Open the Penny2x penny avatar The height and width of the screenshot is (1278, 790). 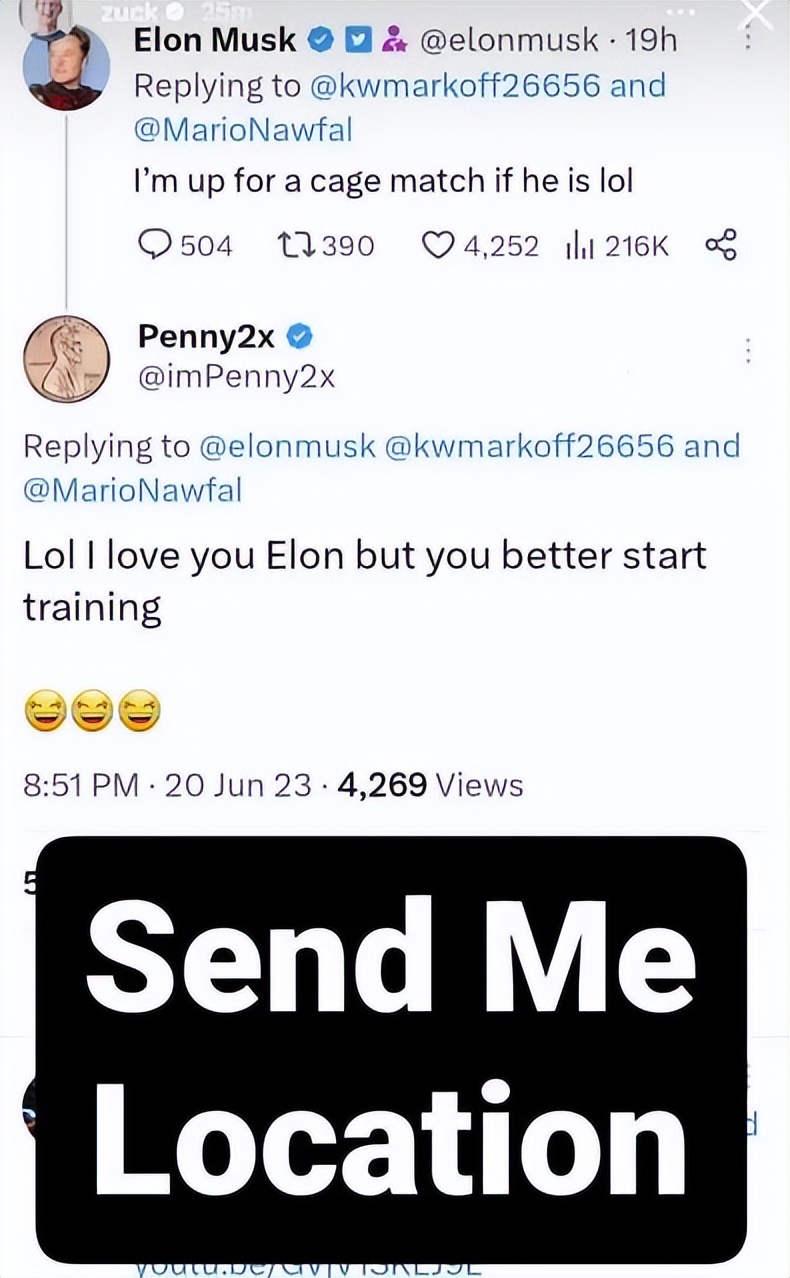(66, 359)
